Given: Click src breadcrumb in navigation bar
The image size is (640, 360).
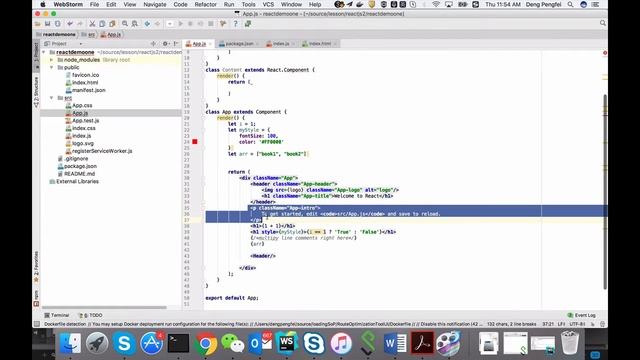Looking at the screenshot, I should tap(89, 35).
